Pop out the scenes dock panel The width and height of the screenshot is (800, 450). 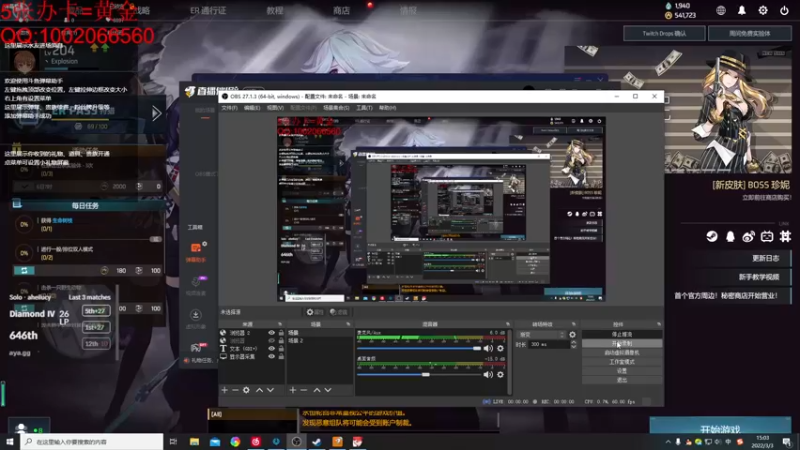click(348, 324)
